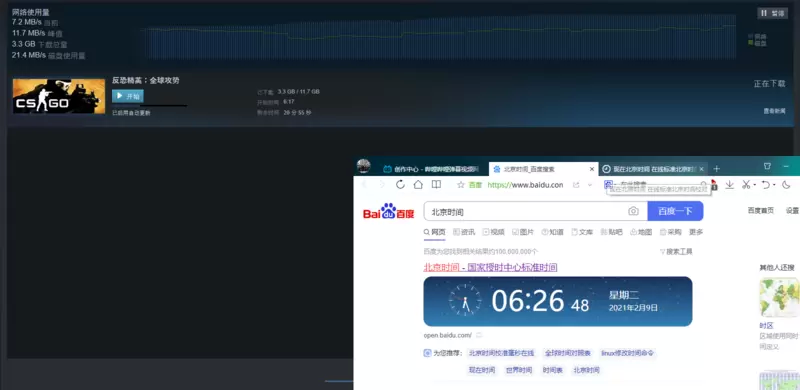Select the 文库 search category tab
800x390 pixels.
click(582, 232)
